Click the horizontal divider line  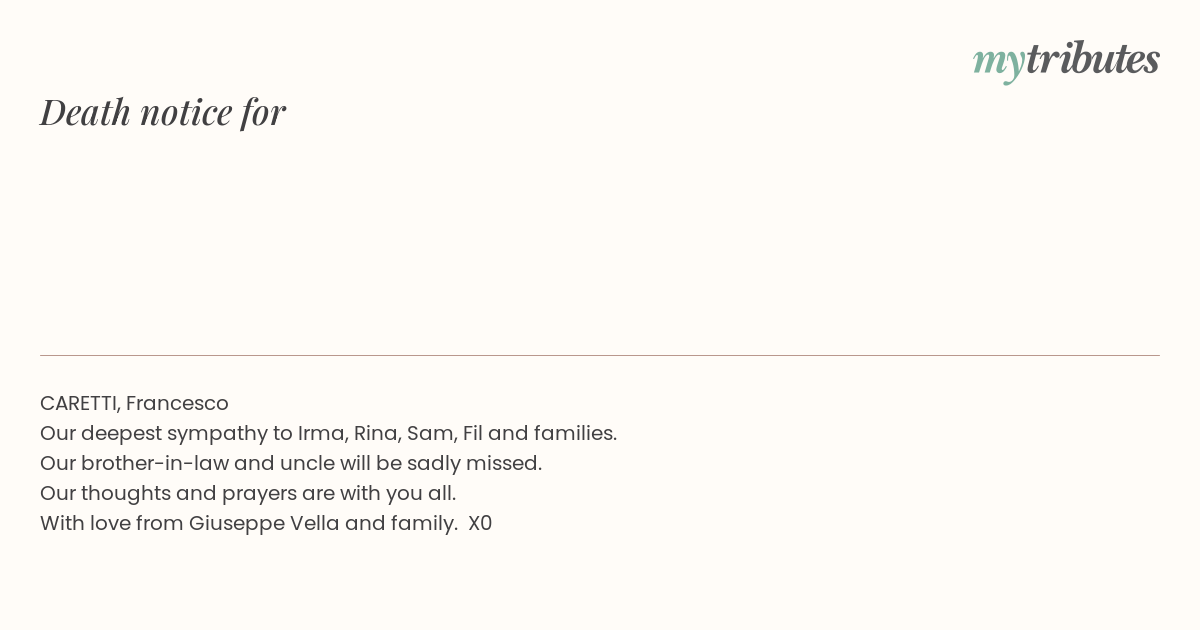[600, 355]
